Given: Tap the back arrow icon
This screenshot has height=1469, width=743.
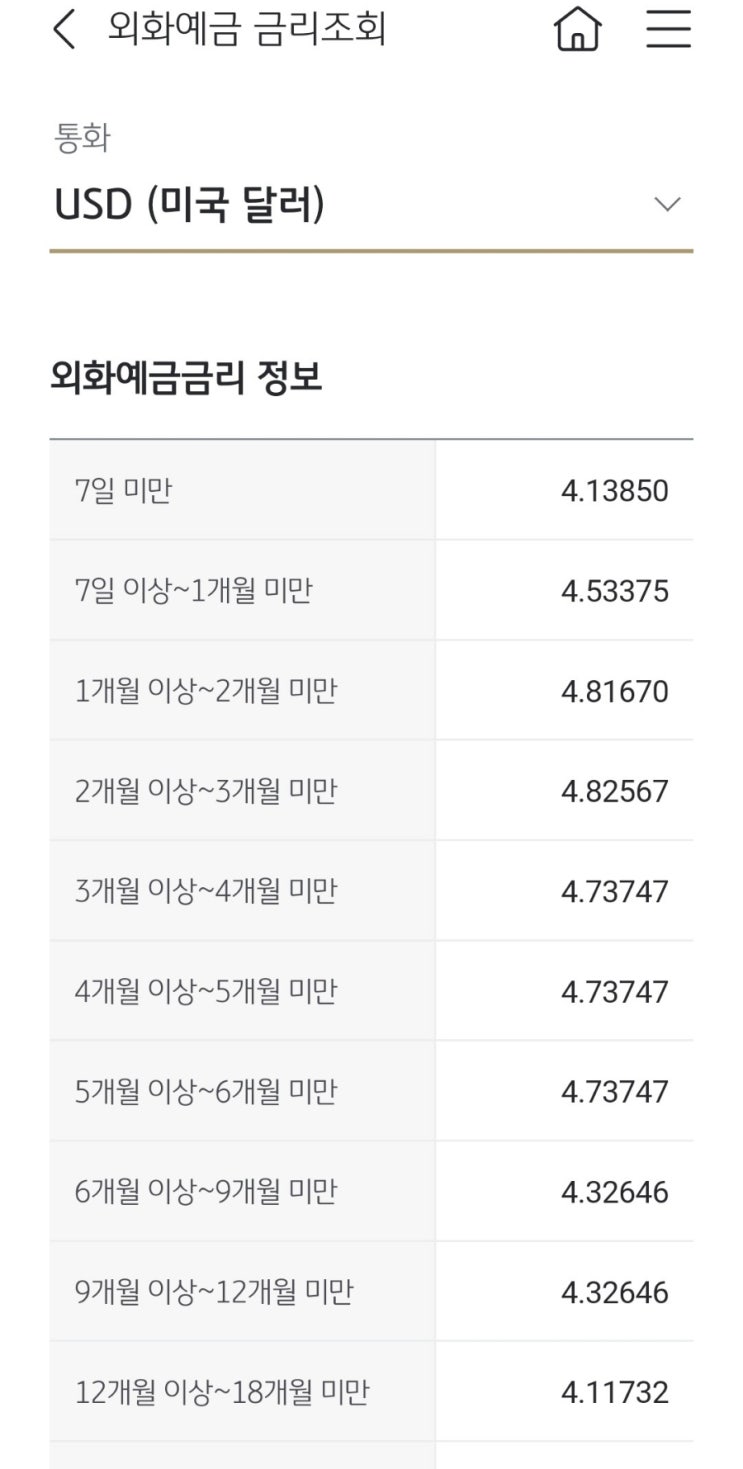Looking at the screenshot, I should coord(64,30).
